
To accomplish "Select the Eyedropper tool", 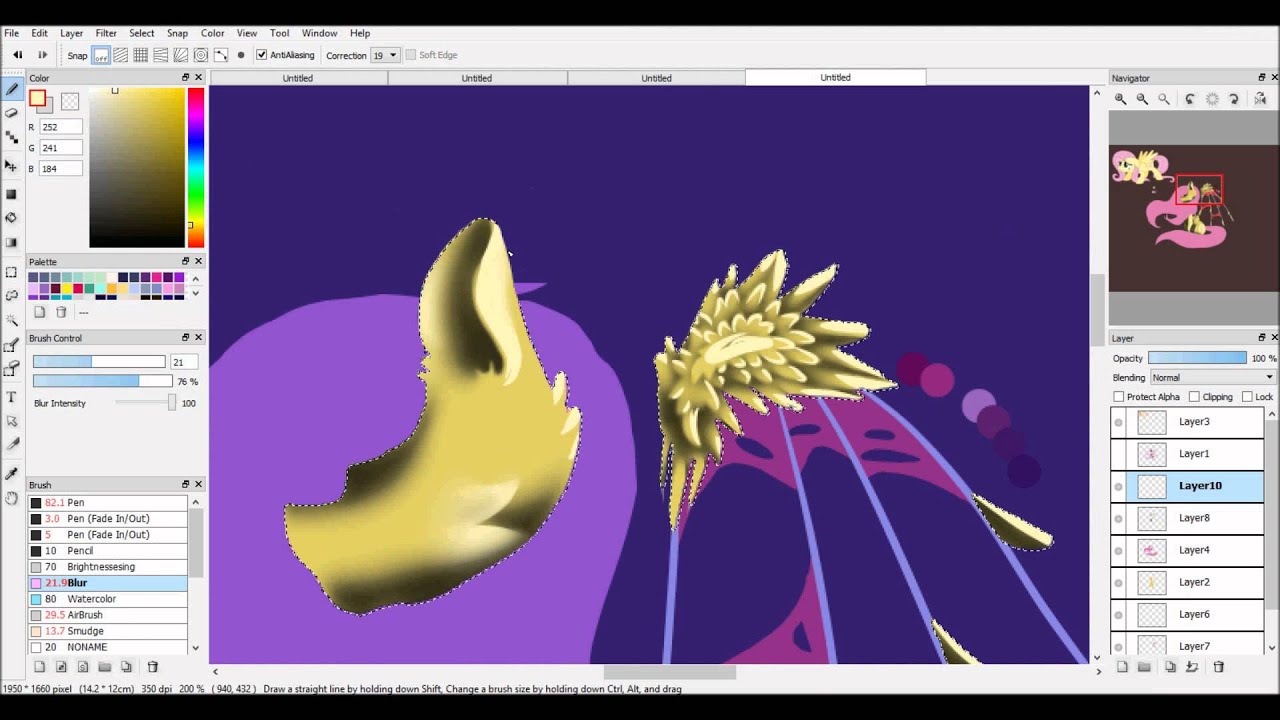I will (12, 473).
